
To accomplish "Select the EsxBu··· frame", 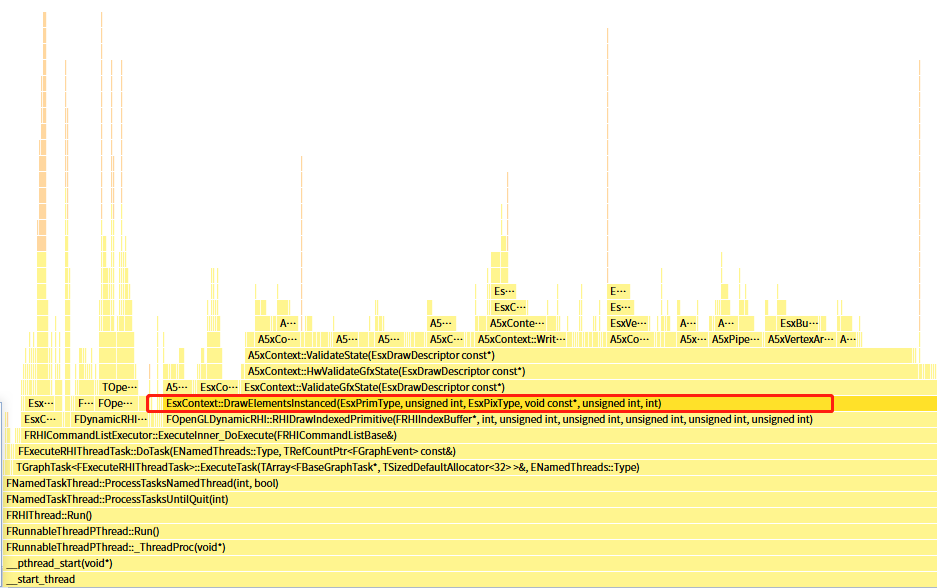I will [x=798, y=323].
